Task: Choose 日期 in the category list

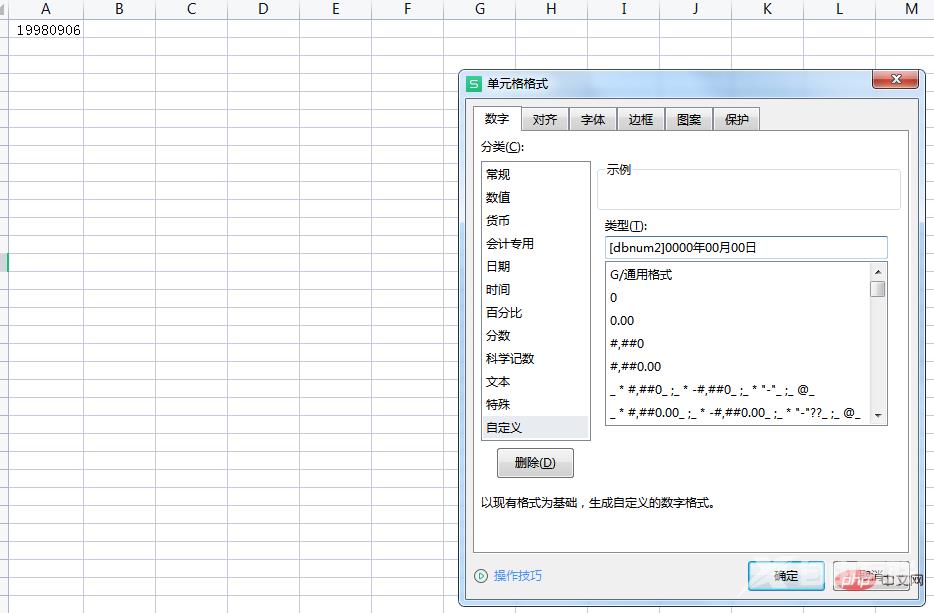Action: 498,267
